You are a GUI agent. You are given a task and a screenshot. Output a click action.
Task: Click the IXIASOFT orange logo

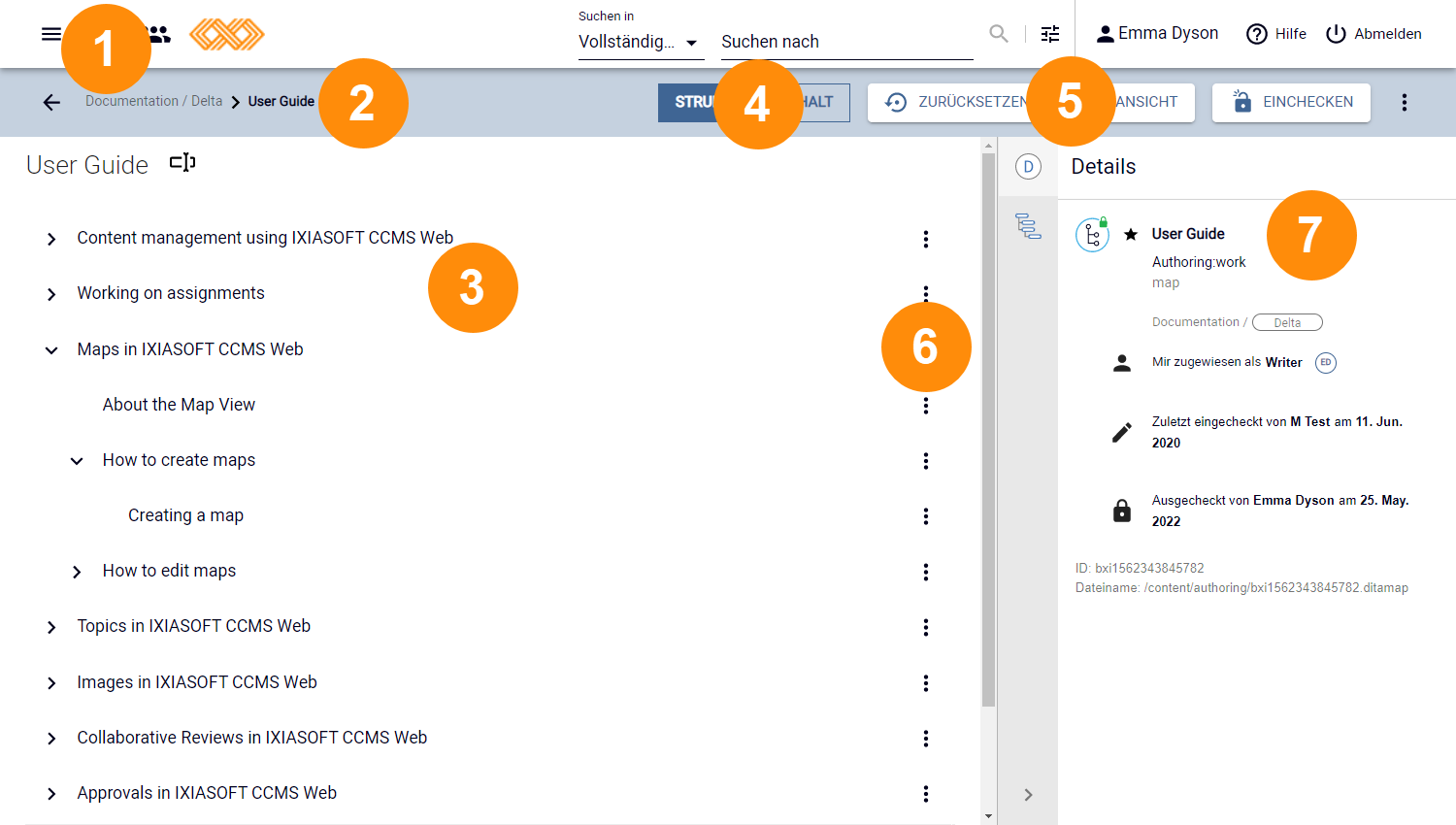pyautogui.click(x=227, y=34)
